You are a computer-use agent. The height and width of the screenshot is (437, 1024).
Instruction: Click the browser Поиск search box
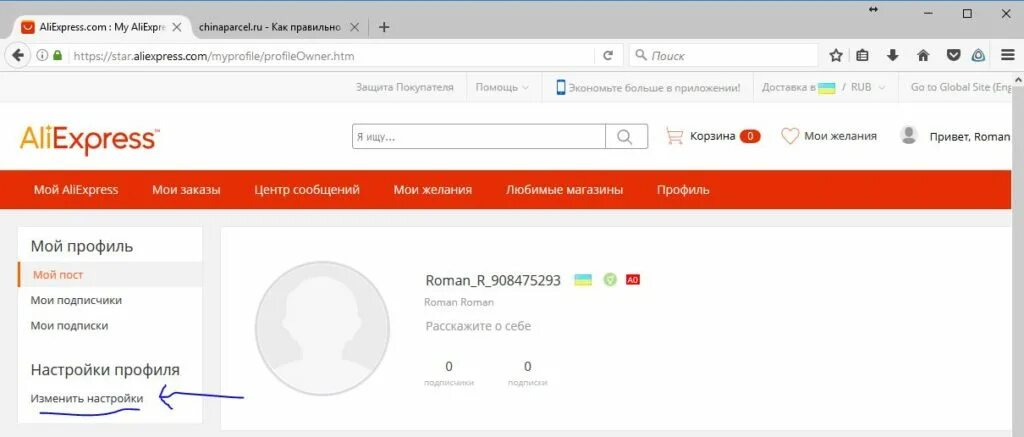724,56
